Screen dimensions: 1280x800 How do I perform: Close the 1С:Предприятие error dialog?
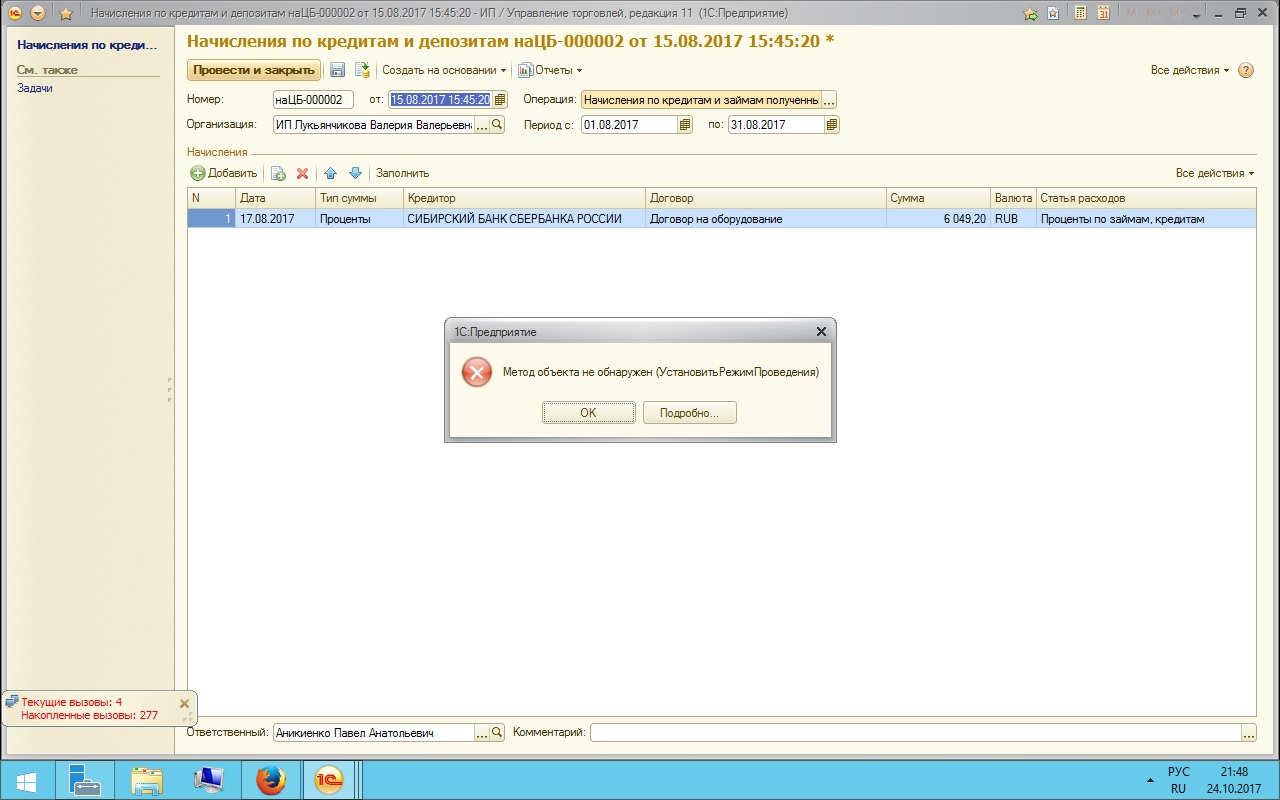tap(821, 332)
